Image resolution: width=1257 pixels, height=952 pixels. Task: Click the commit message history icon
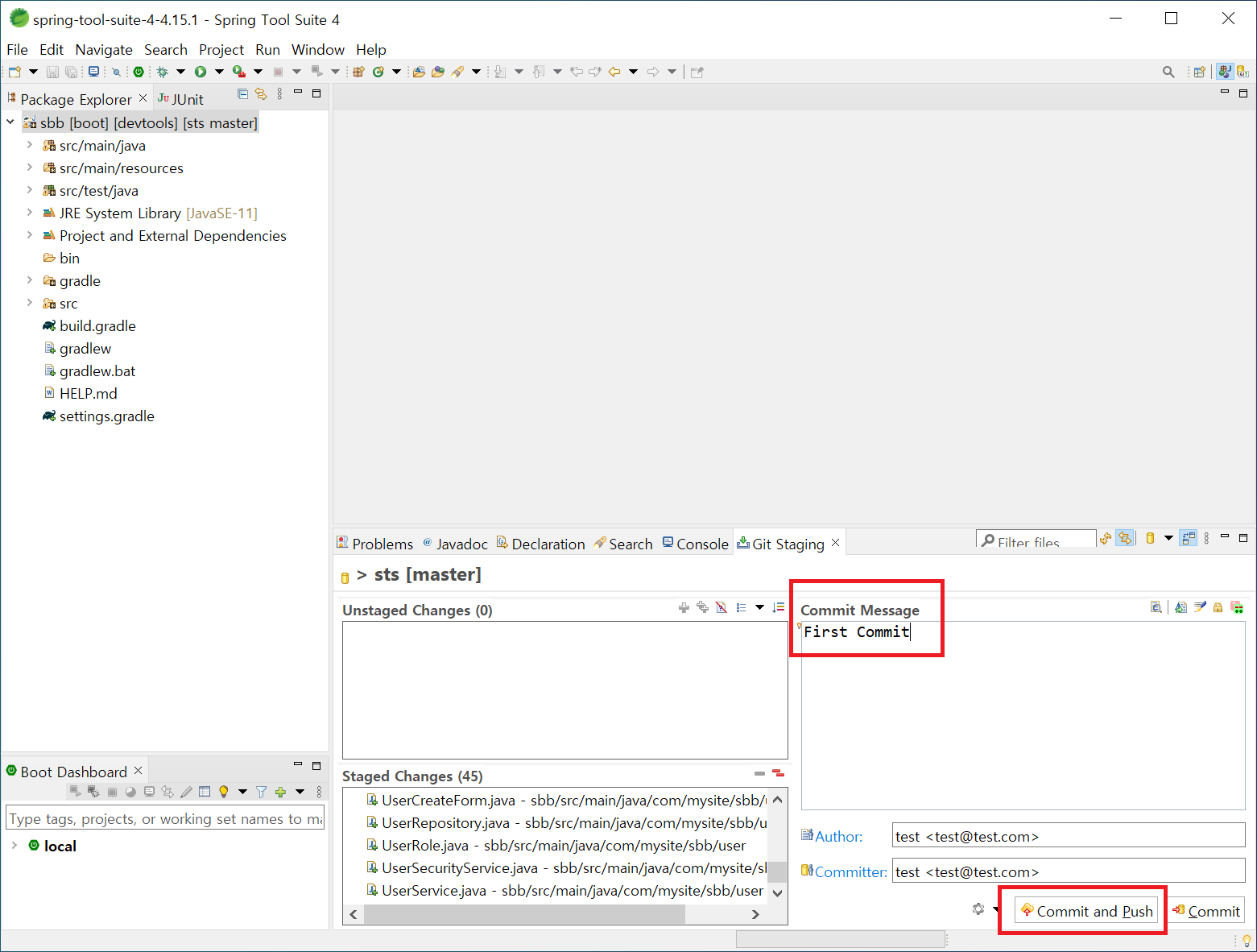[1156, 607]
